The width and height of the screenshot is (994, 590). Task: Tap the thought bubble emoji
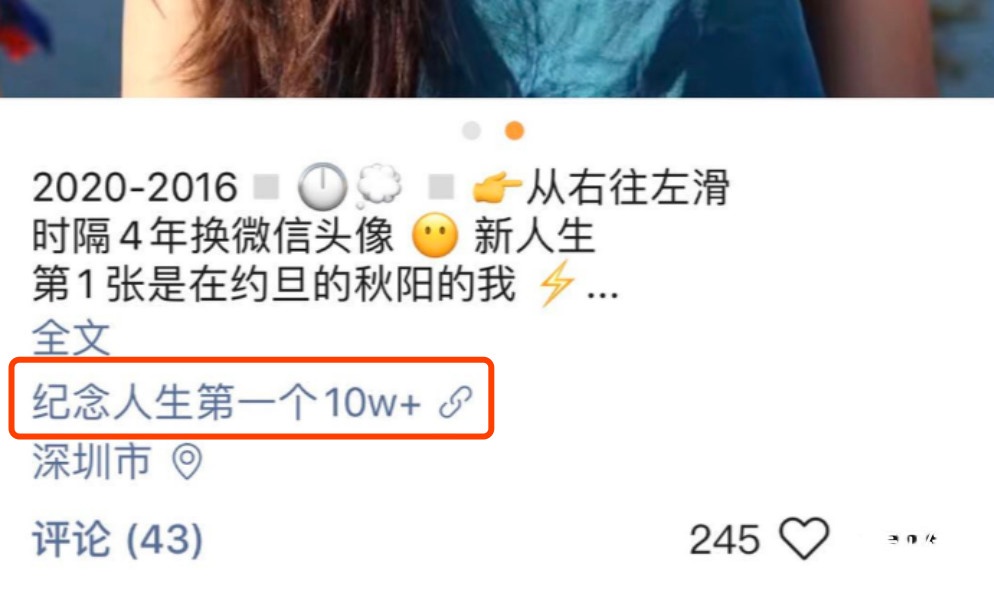(378, 187)
